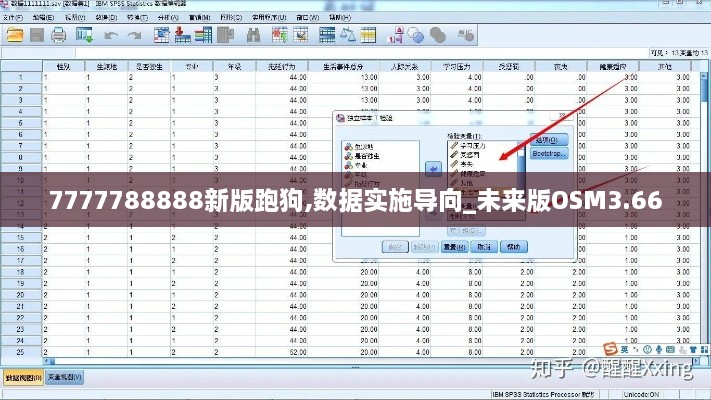Image resolution: width=711 pixels, height=400 pixels.
Task: Redo the action in toolbar
Action: [x=134, y=35]
